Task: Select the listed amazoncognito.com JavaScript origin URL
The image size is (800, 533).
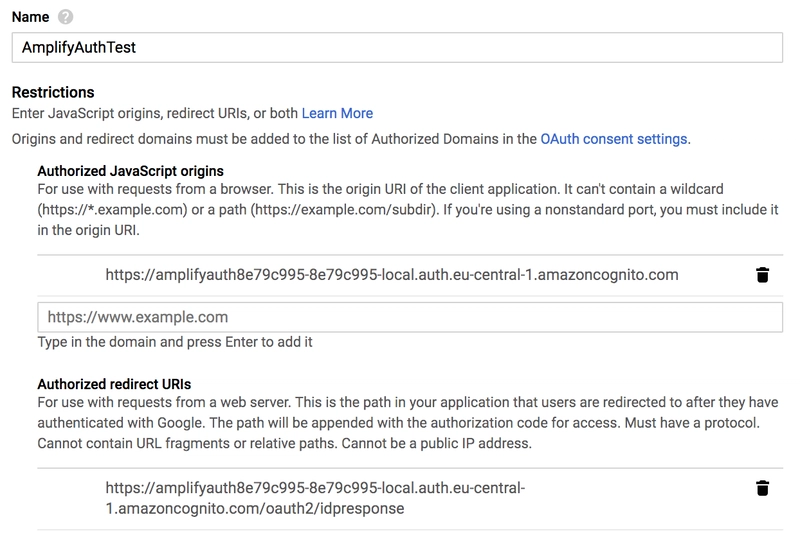Action: 392,275
